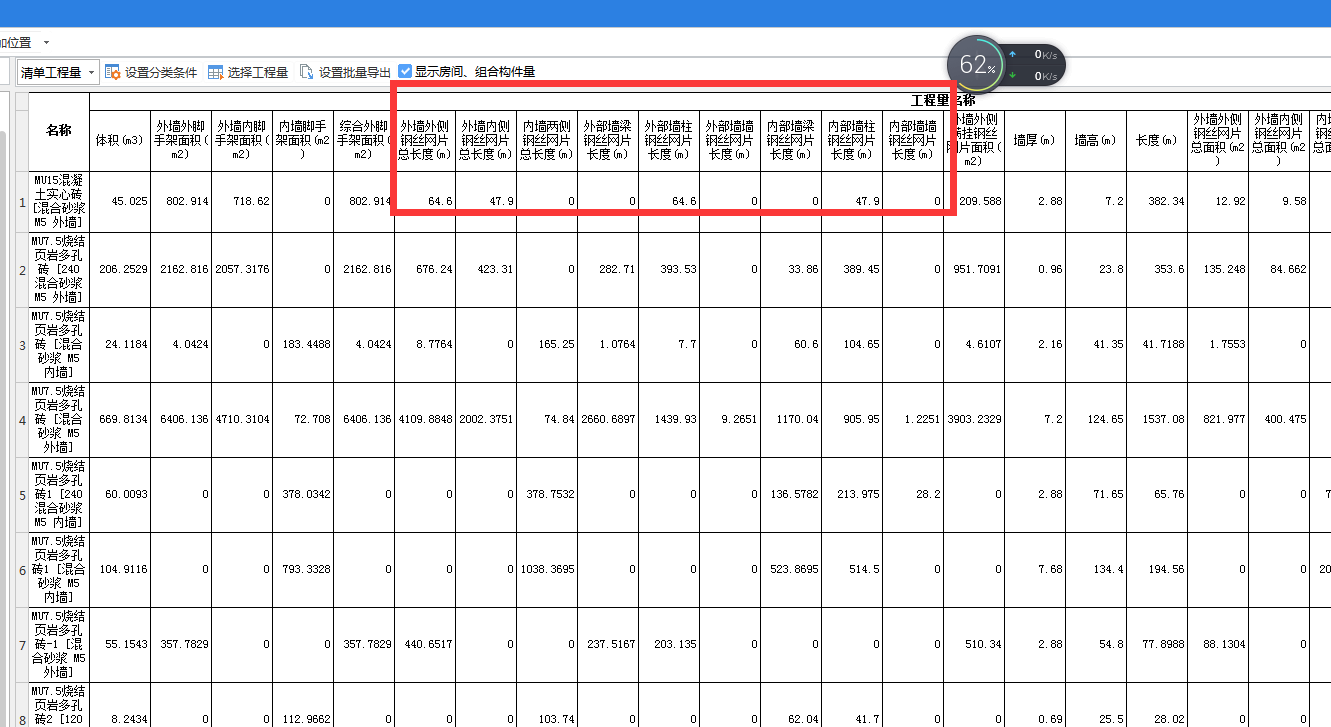
Task: Click the 62% memory usage circle widget
Action: (x=977, y=65)
